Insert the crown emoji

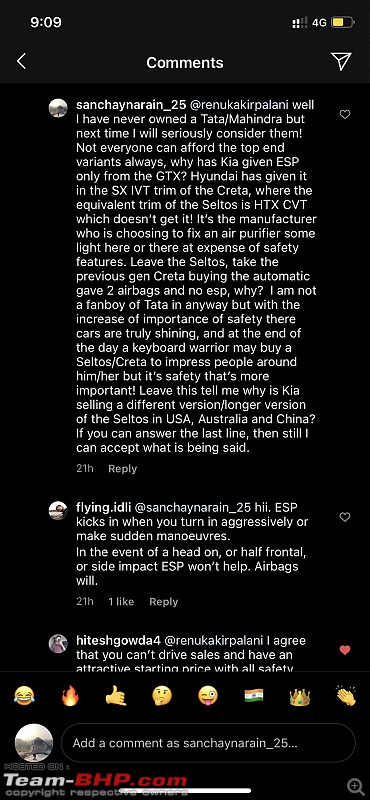300,695
